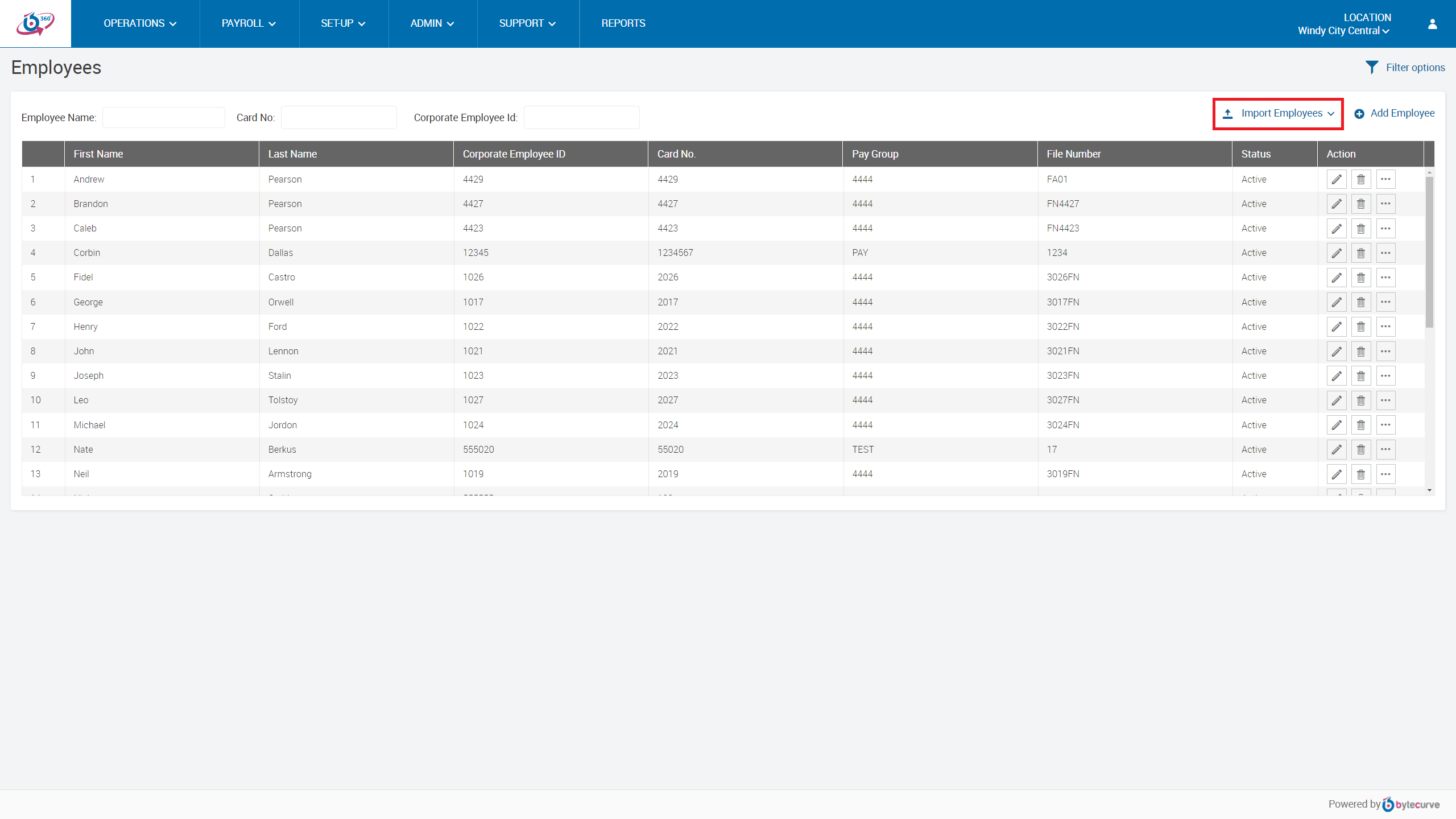Open more actions menu for George Orwell
This screenshot has width=1456, height=819.
pos(1385,302)
